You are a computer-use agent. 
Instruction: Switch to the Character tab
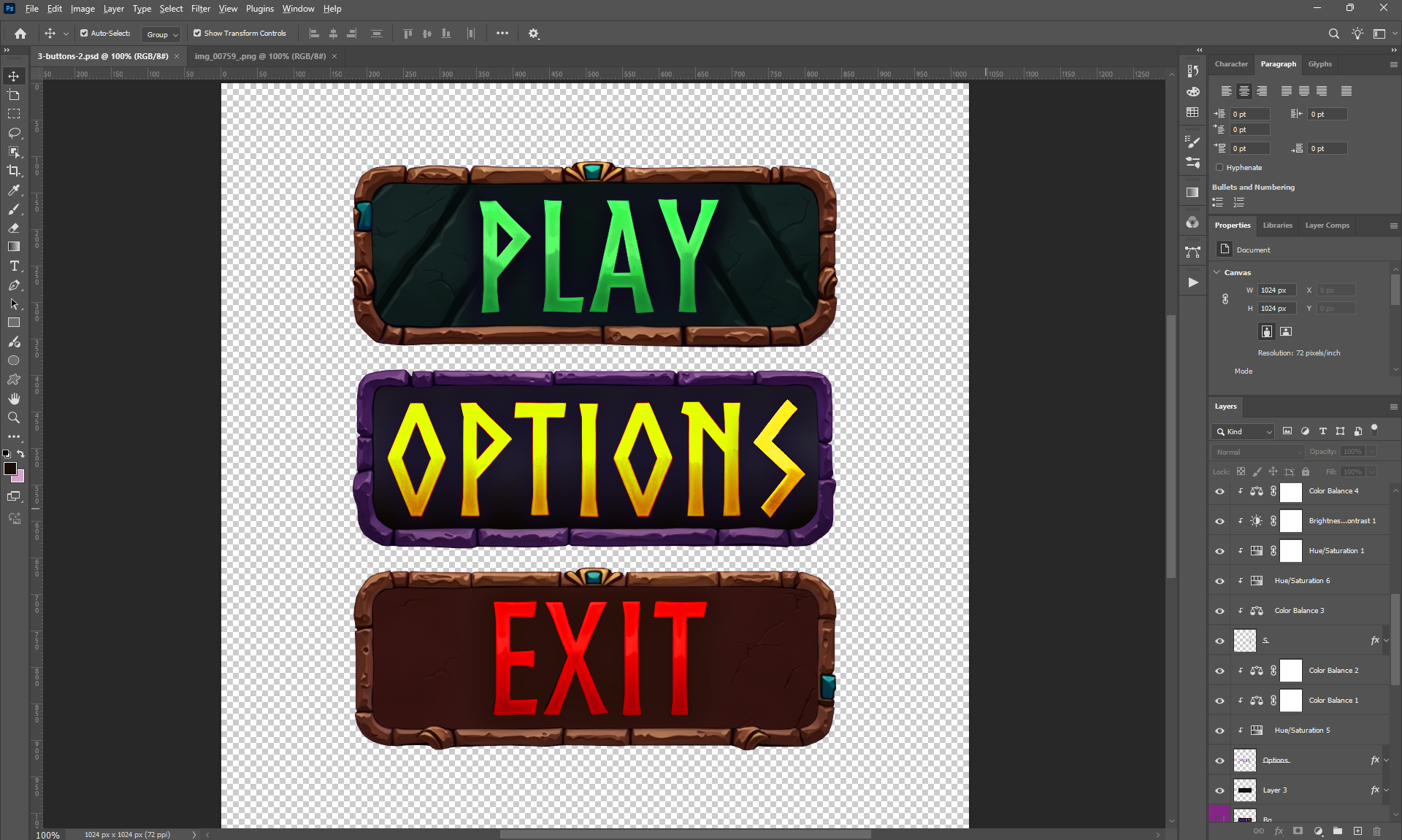[1231, 64]
